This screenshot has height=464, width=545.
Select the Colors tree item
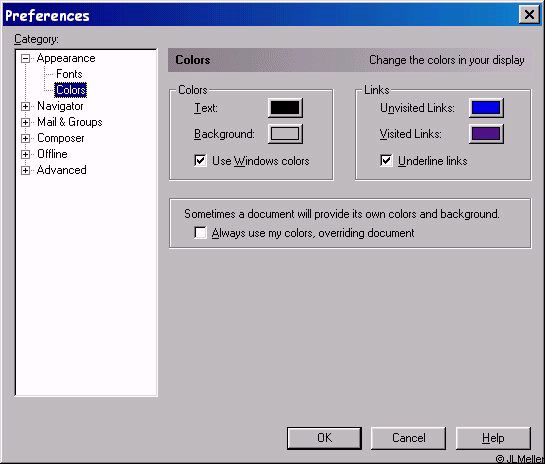tap(71, 90)
